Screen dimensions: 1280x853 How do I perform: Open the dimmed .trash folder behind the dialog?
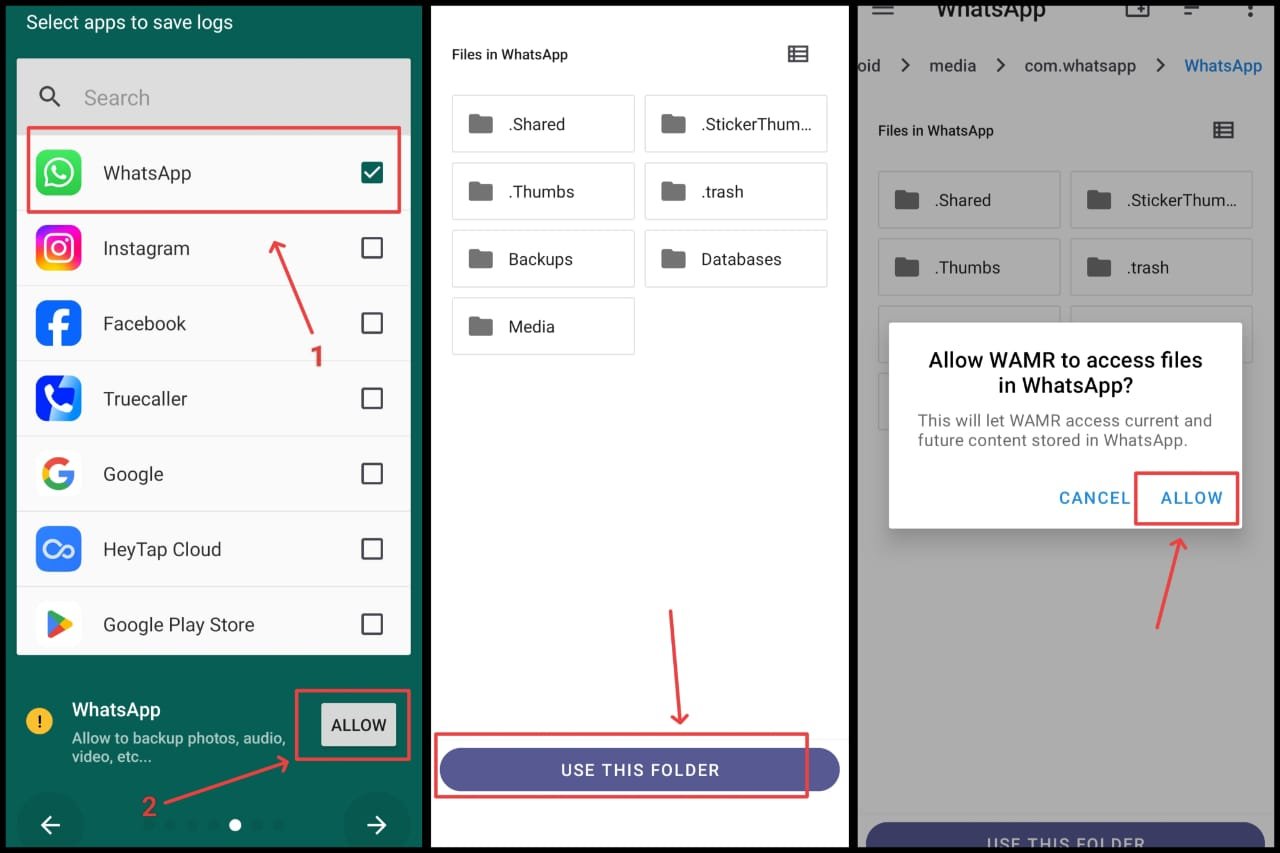tap(1162, 268)
